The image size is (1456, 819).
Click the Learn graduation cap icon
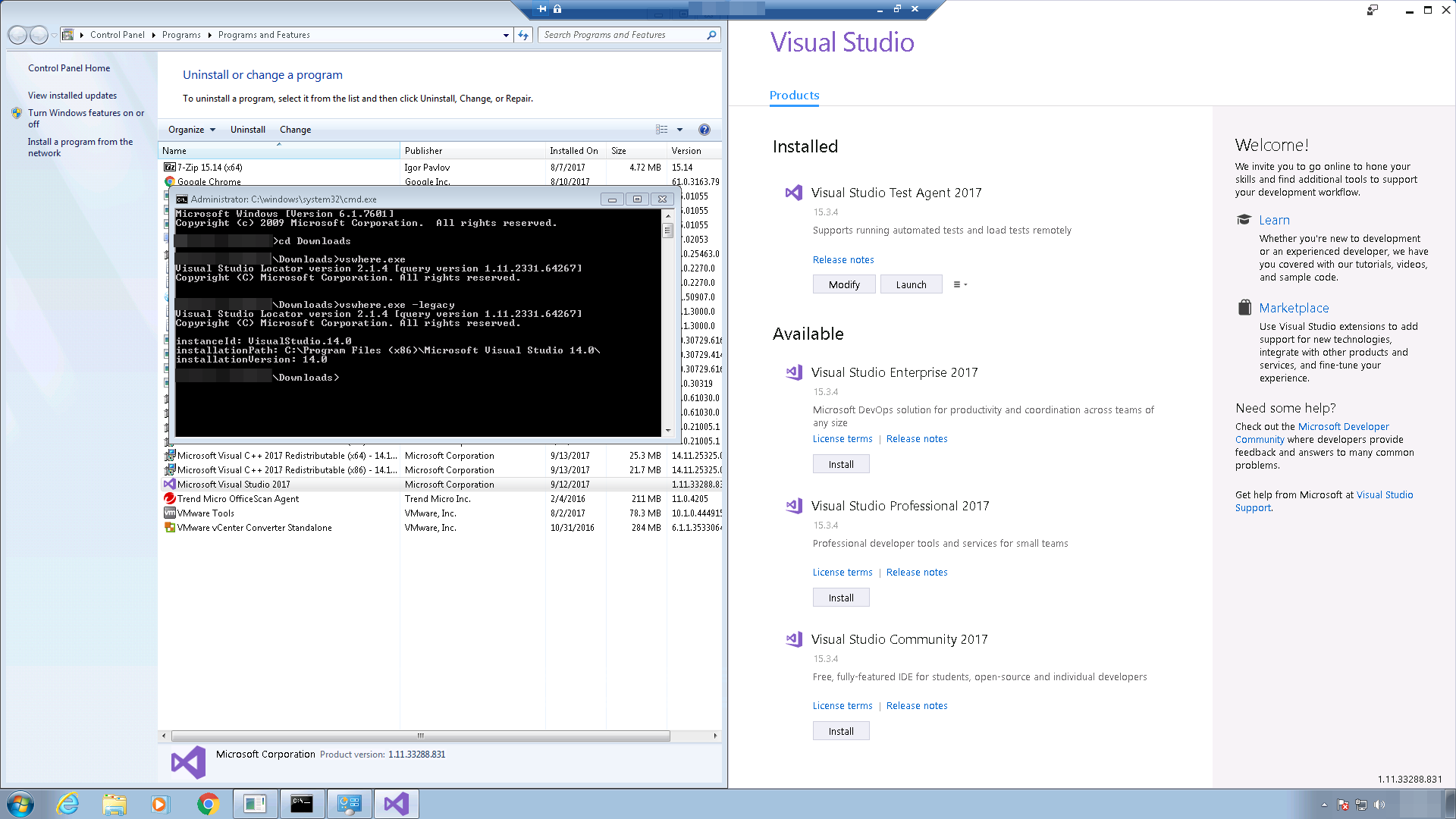pos(1244,220)
